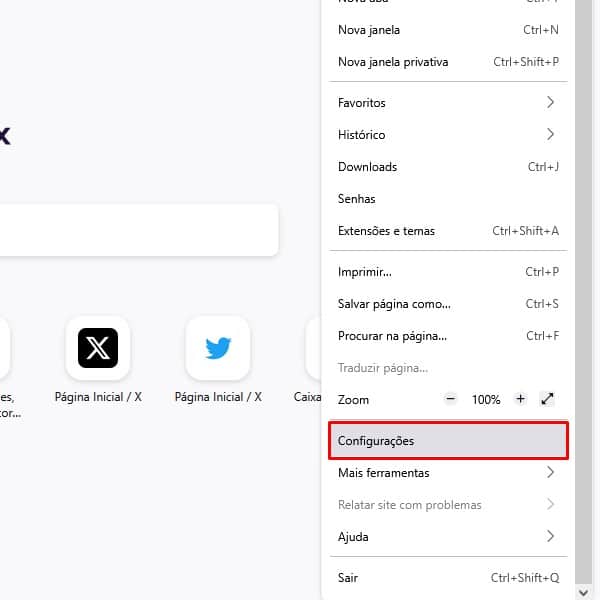Open Downloads from the menu

(x=448, y=167)
